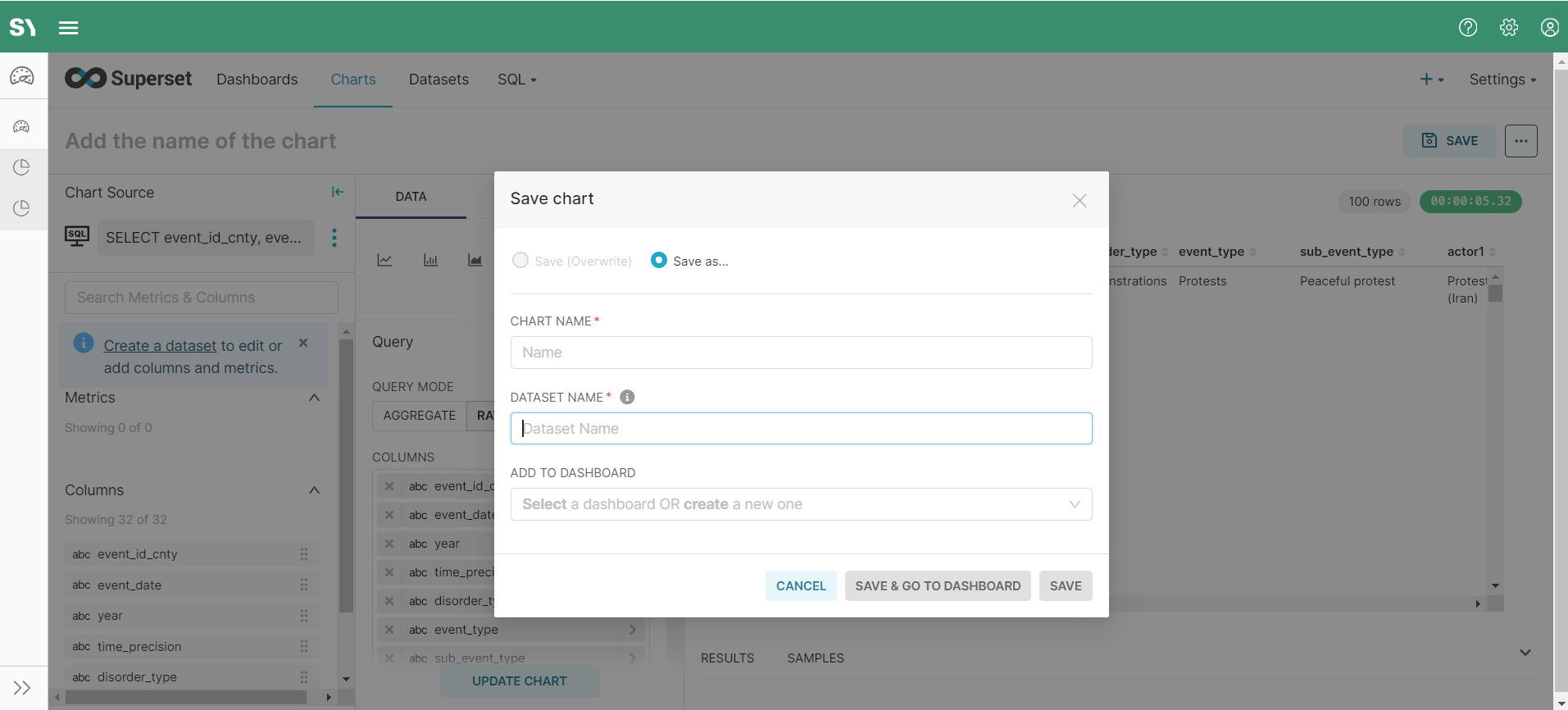The width and height of the screenshot is (1568, 710).
Task: Click the user profile icon
Action: coord(1549,28)
